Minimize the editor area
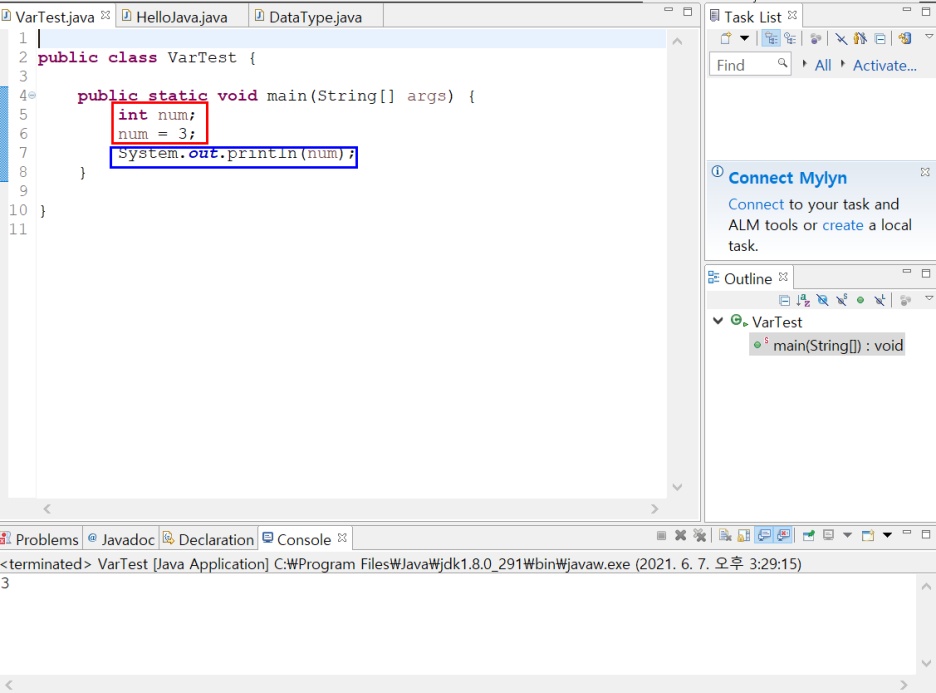This screenshot has width=936, height=693. [669, 10]
